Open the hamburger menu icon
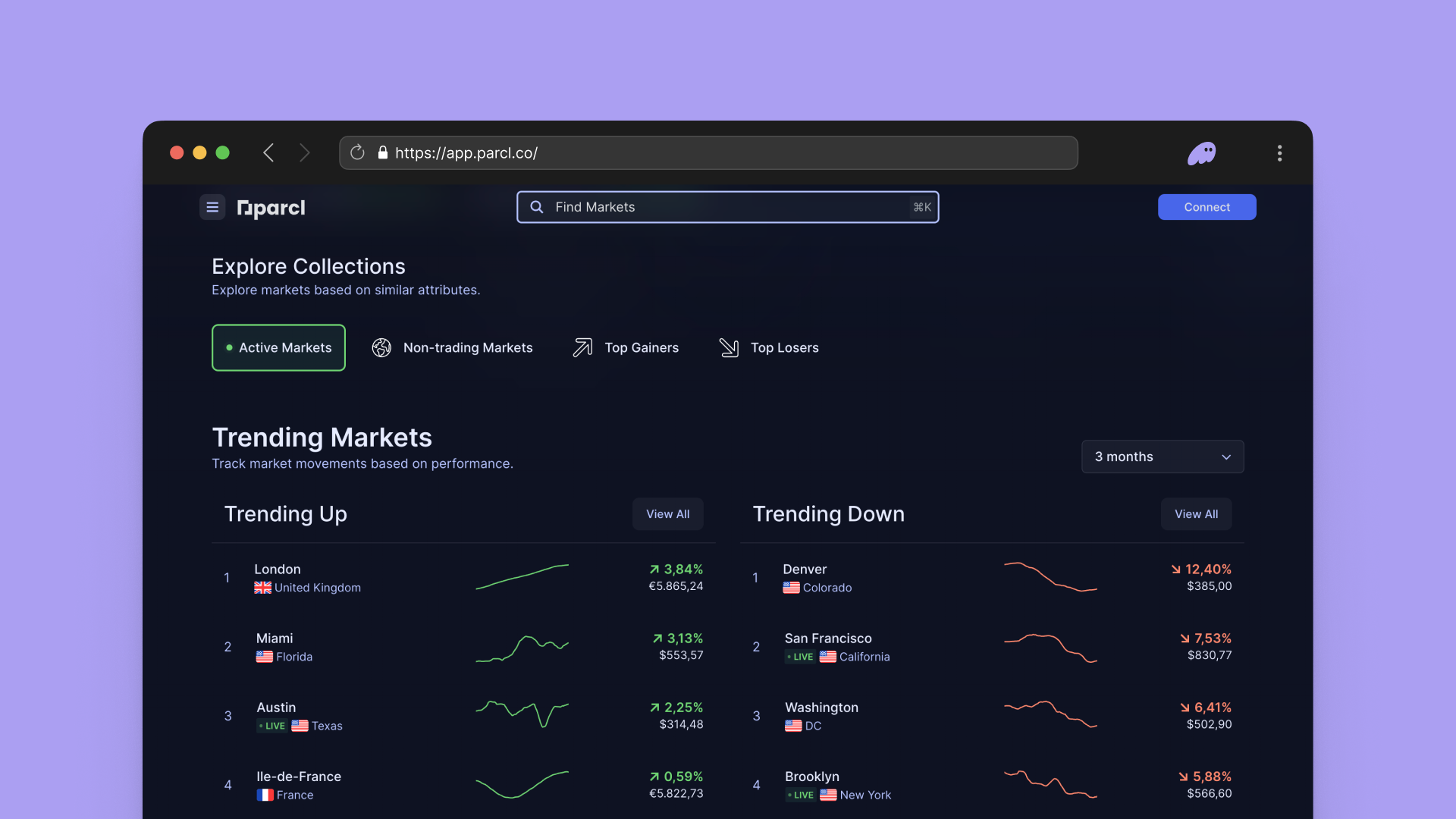 click(x=212, y=207)
